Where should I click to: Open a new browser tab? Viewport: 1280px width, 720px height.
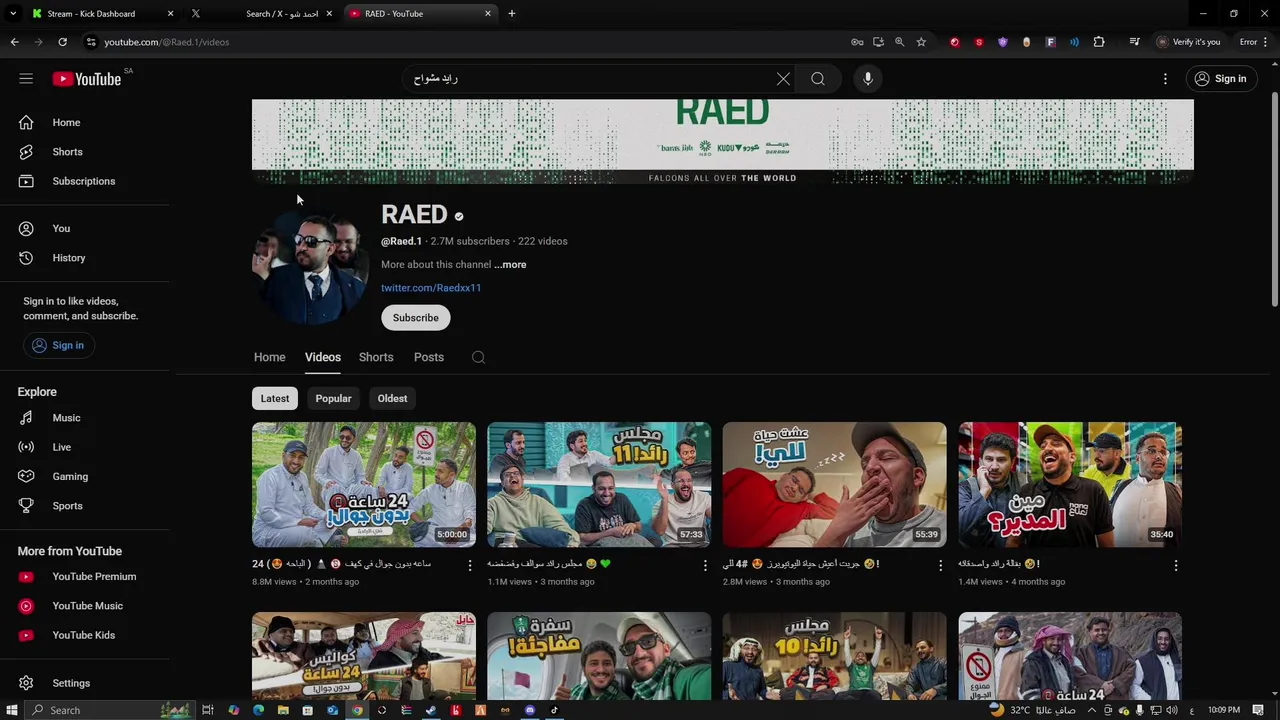point(511,13)
